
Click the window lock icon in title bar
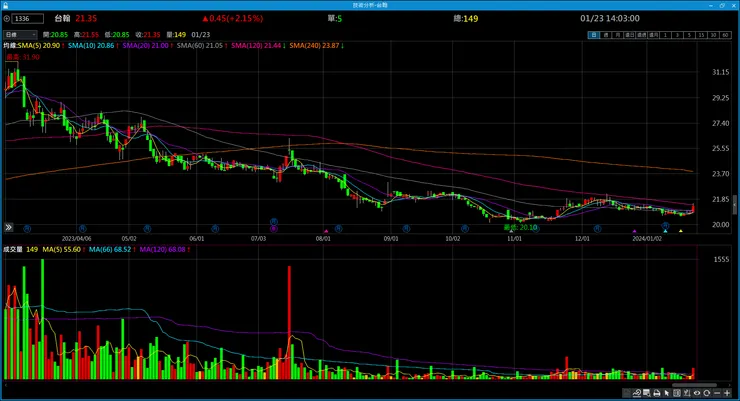[6, 5]
